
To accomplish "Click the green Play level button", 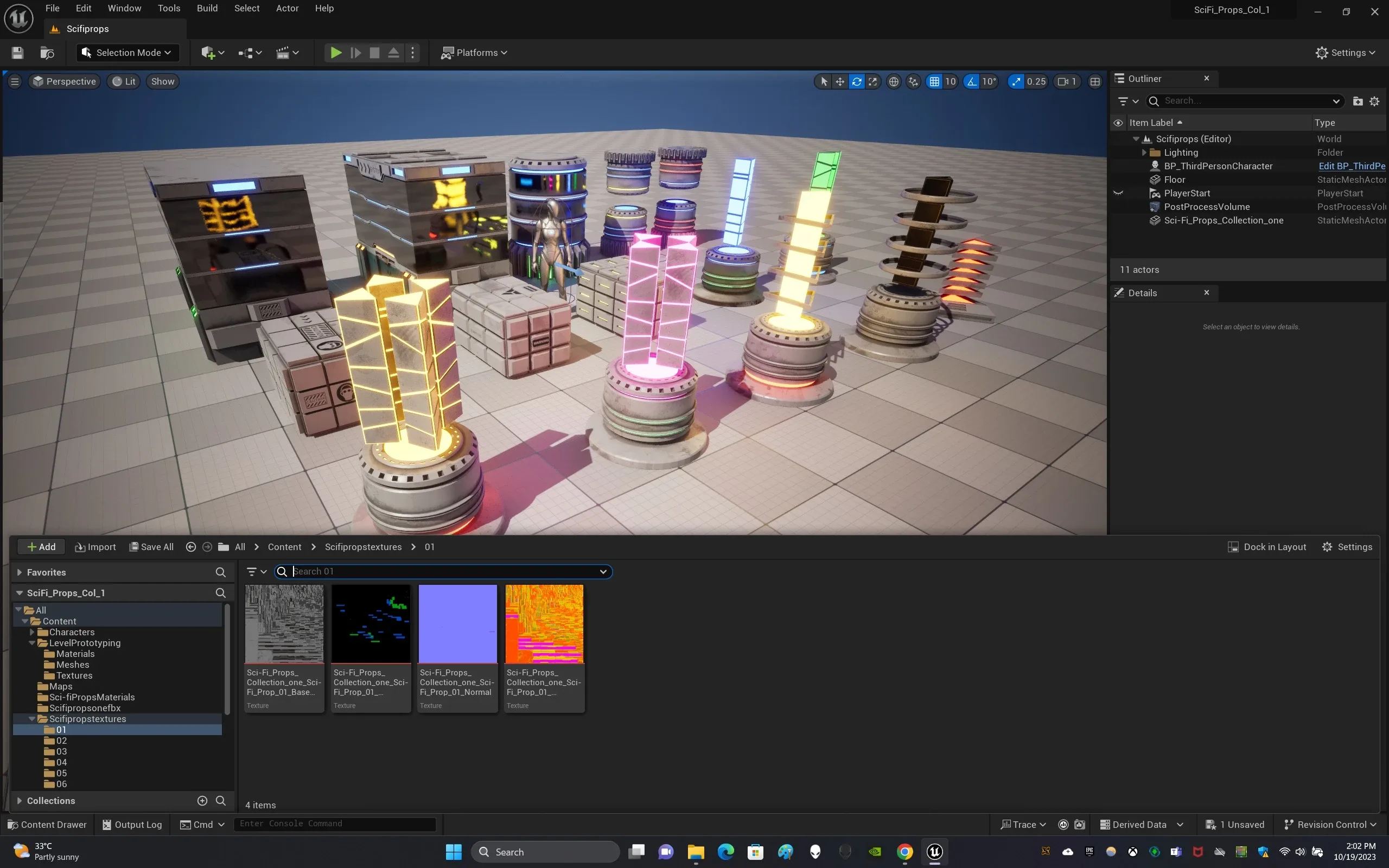I will click(336, 53).
